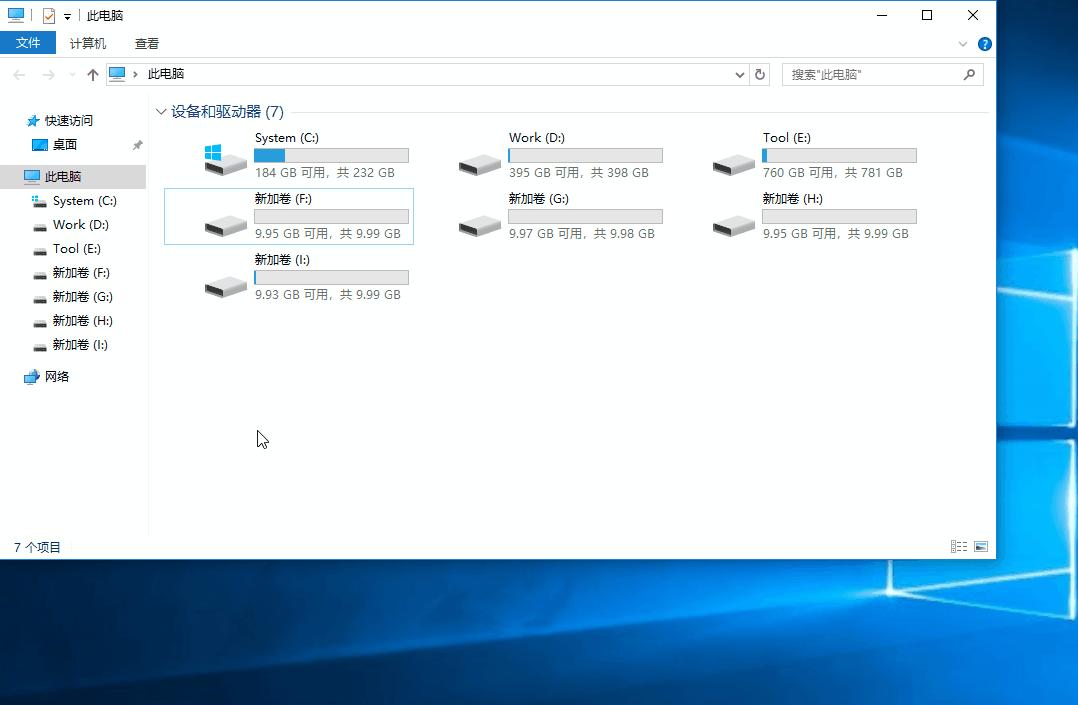The width and height of the screenshot is (1078, 705).
Task: Click the System (C:) usage bar
Action: click(x=331, y=155)
